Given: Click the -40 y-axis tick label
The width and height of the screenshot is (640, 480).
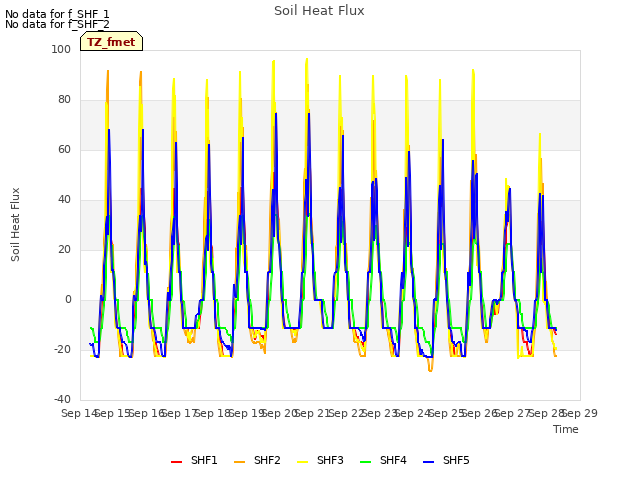Looking at the screenshot, I should (x=62, y=399).
